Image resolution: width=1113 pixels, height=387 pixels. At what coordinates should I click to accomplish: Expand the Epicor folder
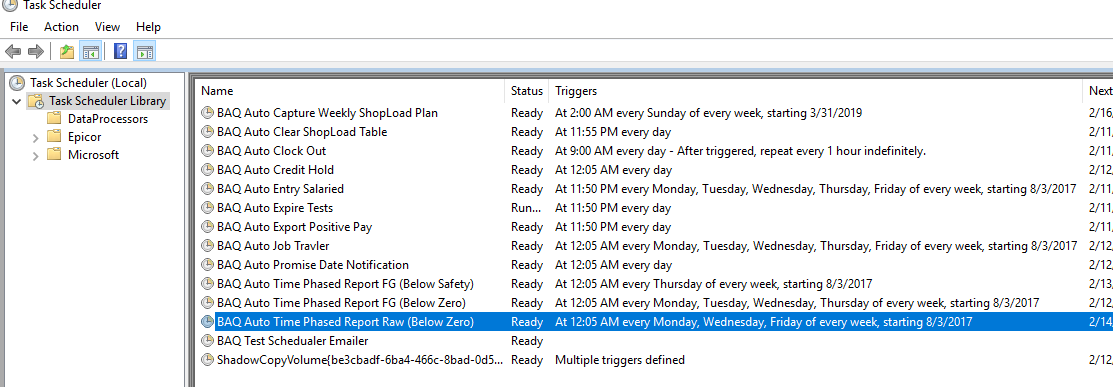pyautogui.click(x=35, y=137)
